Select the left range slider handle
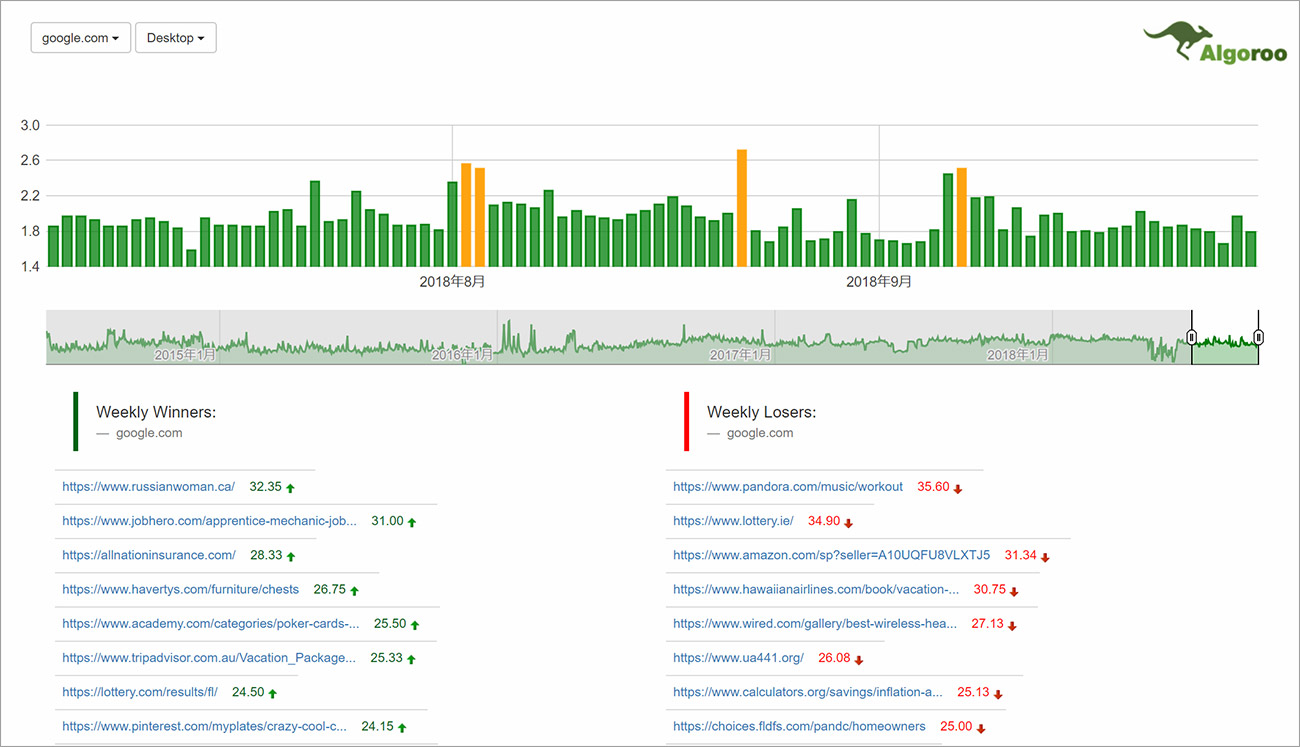 [x=1191, y=337]
